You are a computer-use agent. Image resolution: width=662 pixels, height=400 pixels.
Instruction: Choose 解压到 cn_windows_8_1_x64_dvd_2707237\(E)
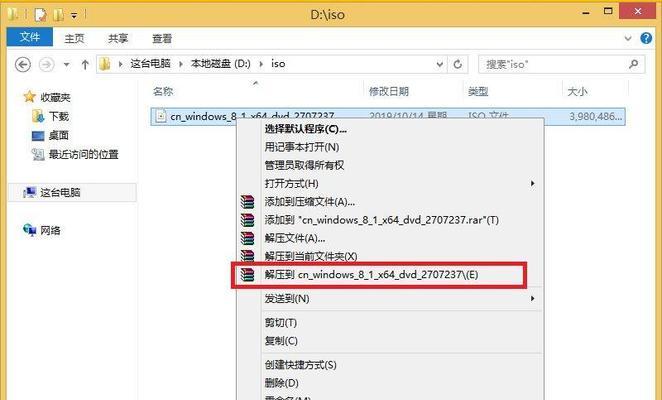(372, 275)
